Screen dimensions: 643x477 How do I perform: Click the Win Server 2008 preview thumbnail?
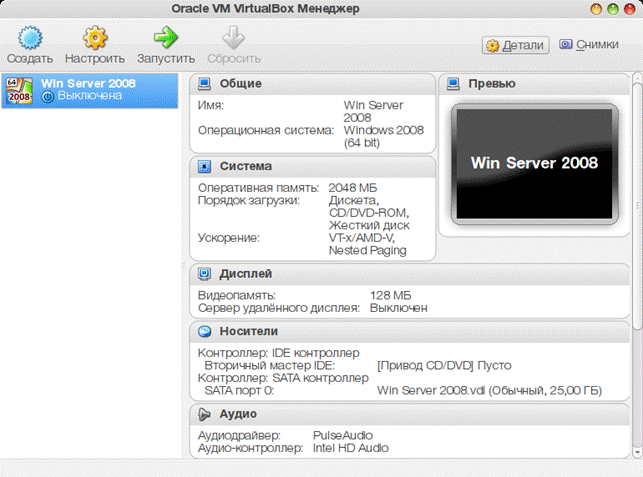[534, 164]
